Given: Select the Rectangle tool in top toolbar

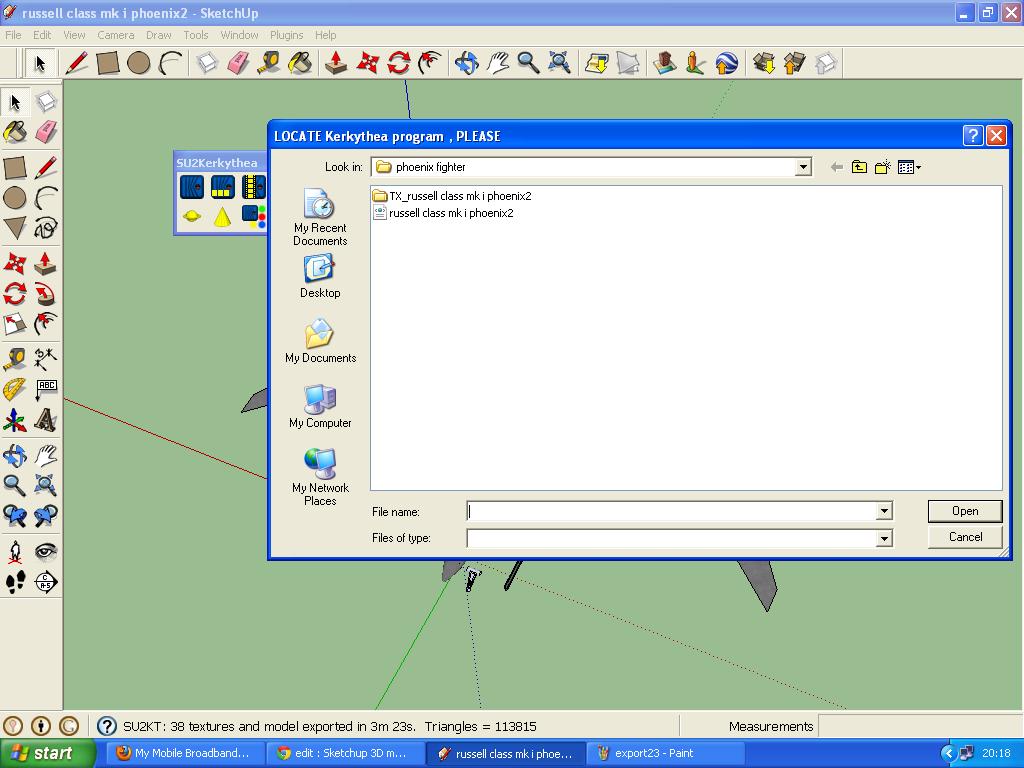Looking at the screenshot, I should pyautogui.click(x=108, y=63).
